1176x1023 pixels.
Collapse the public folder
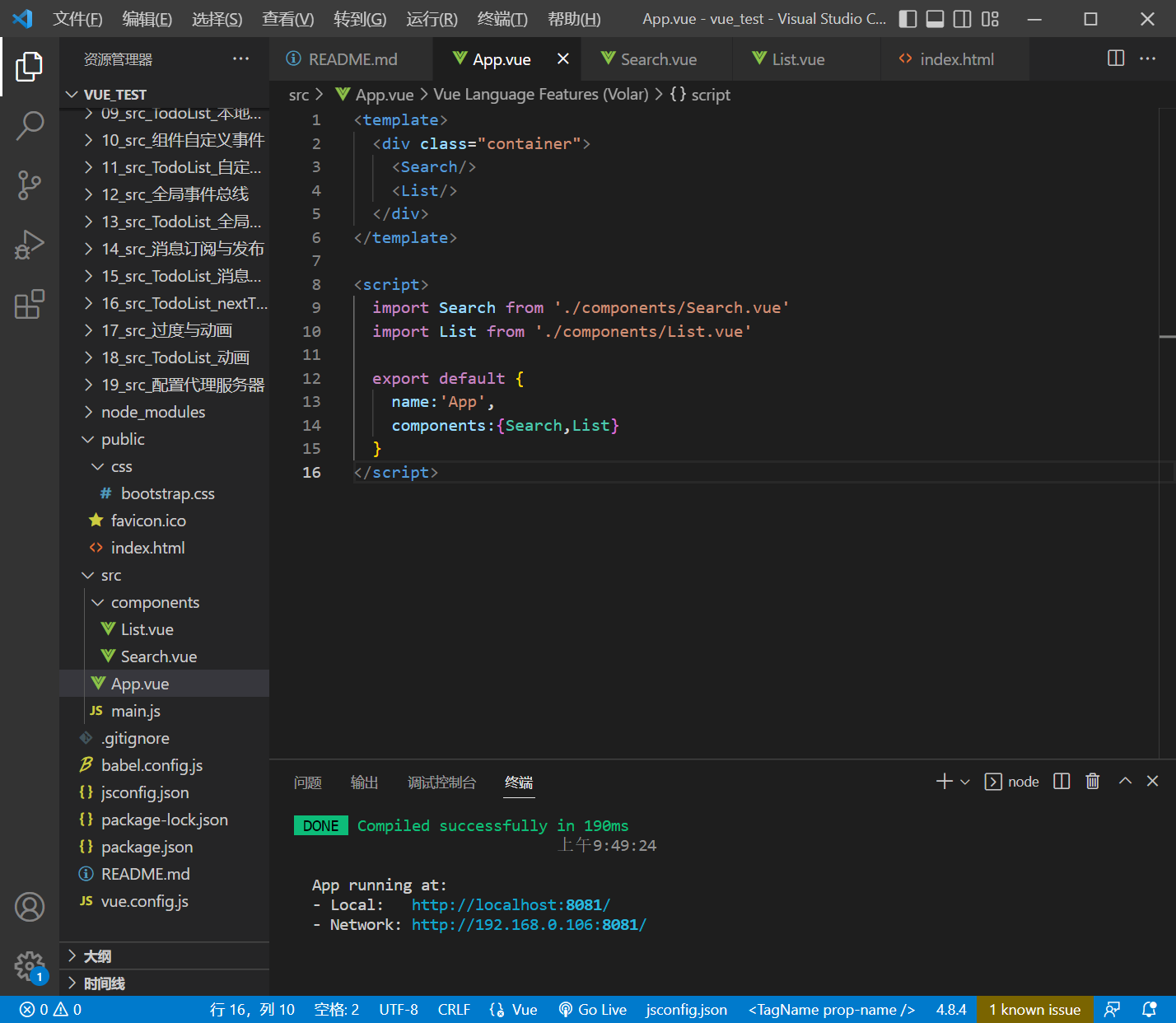165,439
